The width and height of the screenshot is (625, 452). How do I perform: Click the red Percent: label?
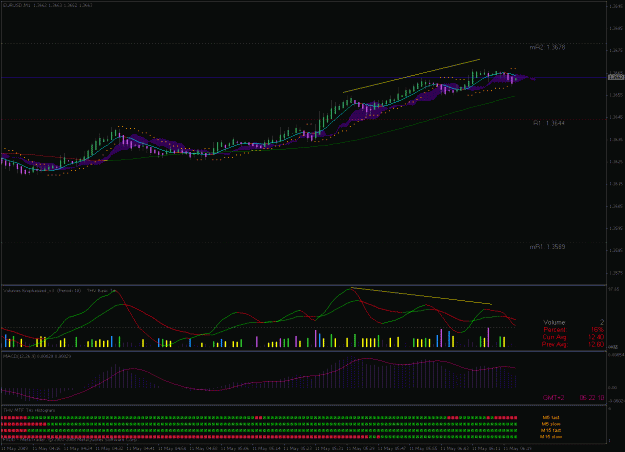[555, 330]
